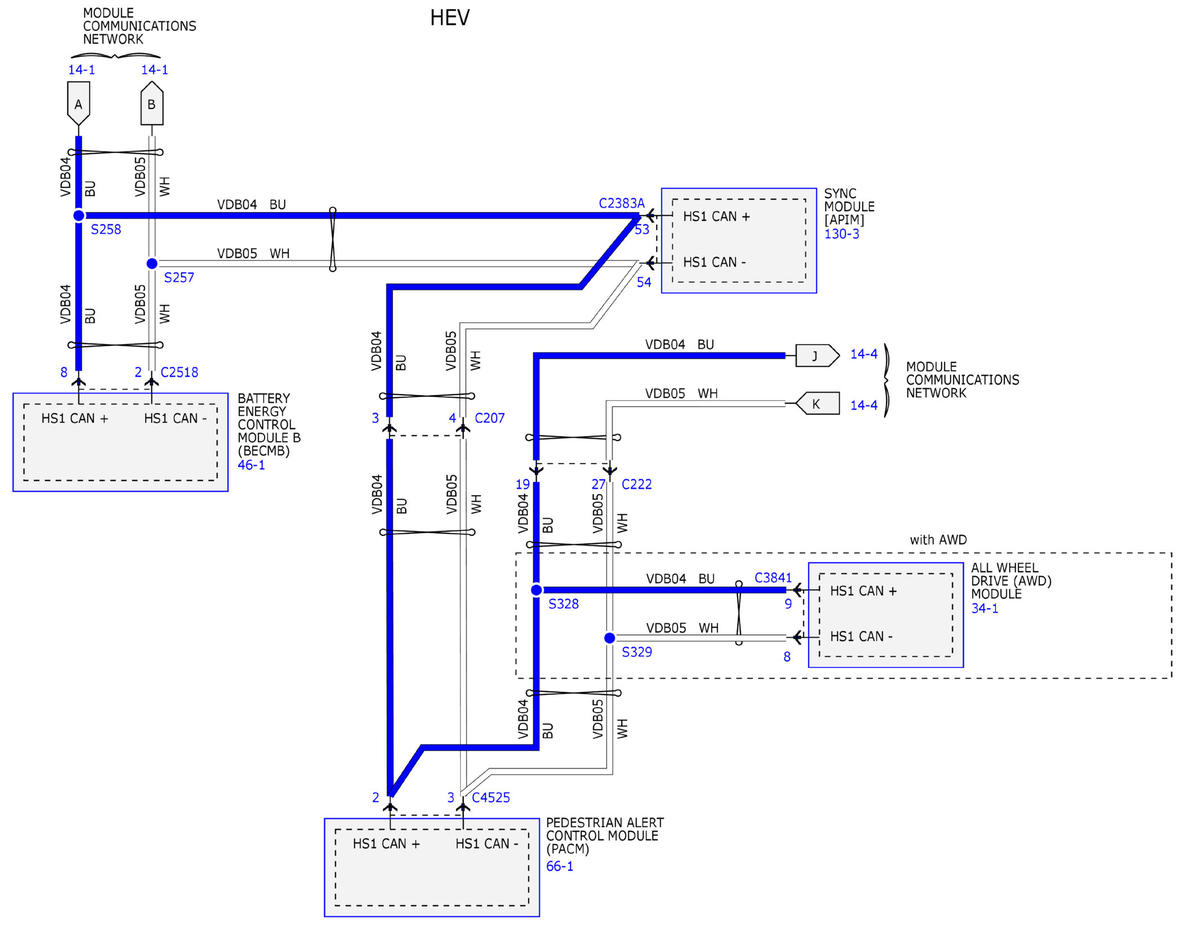Select pin 3 of connector C207
Viewport: 1200px width, 927px height.
tap(376, 417)
